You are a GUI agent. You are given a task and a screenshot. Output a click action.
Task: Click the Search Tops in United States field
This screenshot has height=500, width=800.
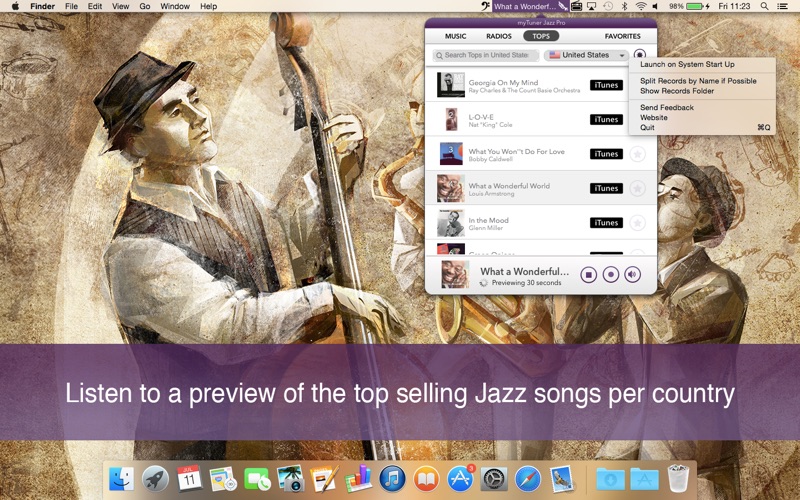click(486, 55)
